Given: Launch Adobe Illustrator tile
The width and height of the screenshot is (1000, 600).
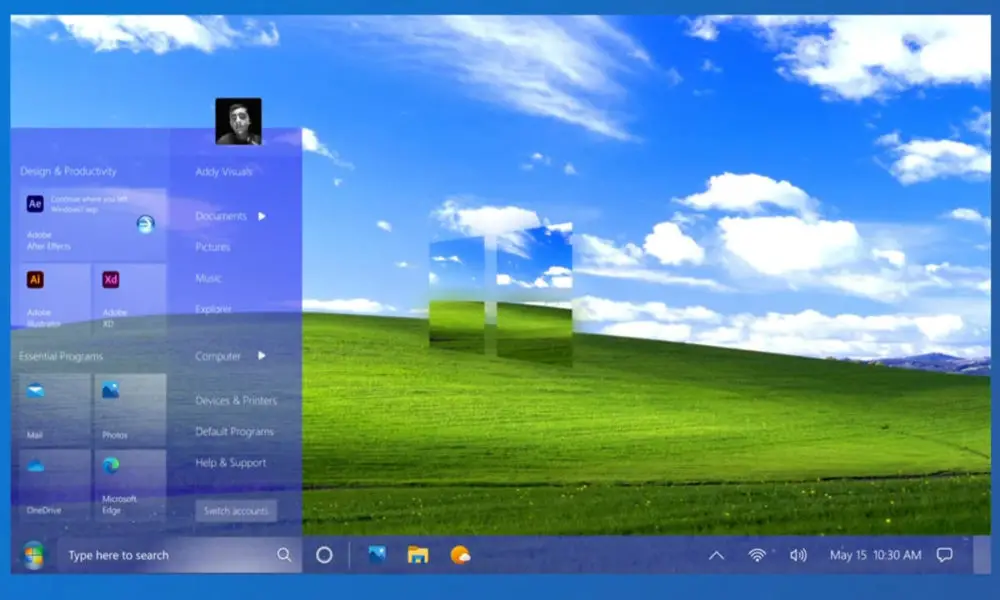Looking at the screenshot, I should pos(55,299).
